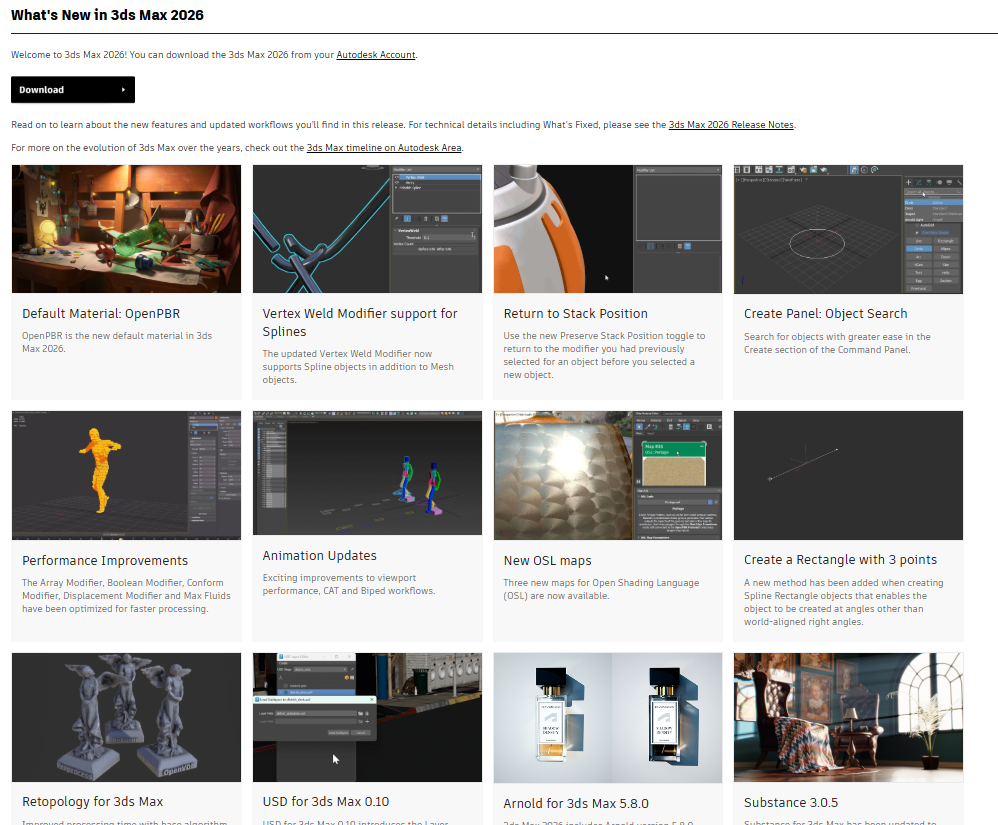998x825 pixels.
Task: Open the Retopology angel statues thumbnail
Action: pyautogui.click(x=126, y=717)
